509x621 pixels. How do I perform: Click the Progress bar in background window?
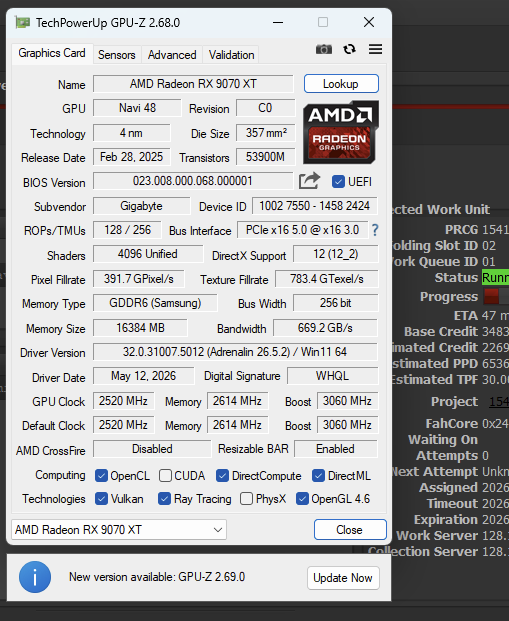click(x=496, y=296)
